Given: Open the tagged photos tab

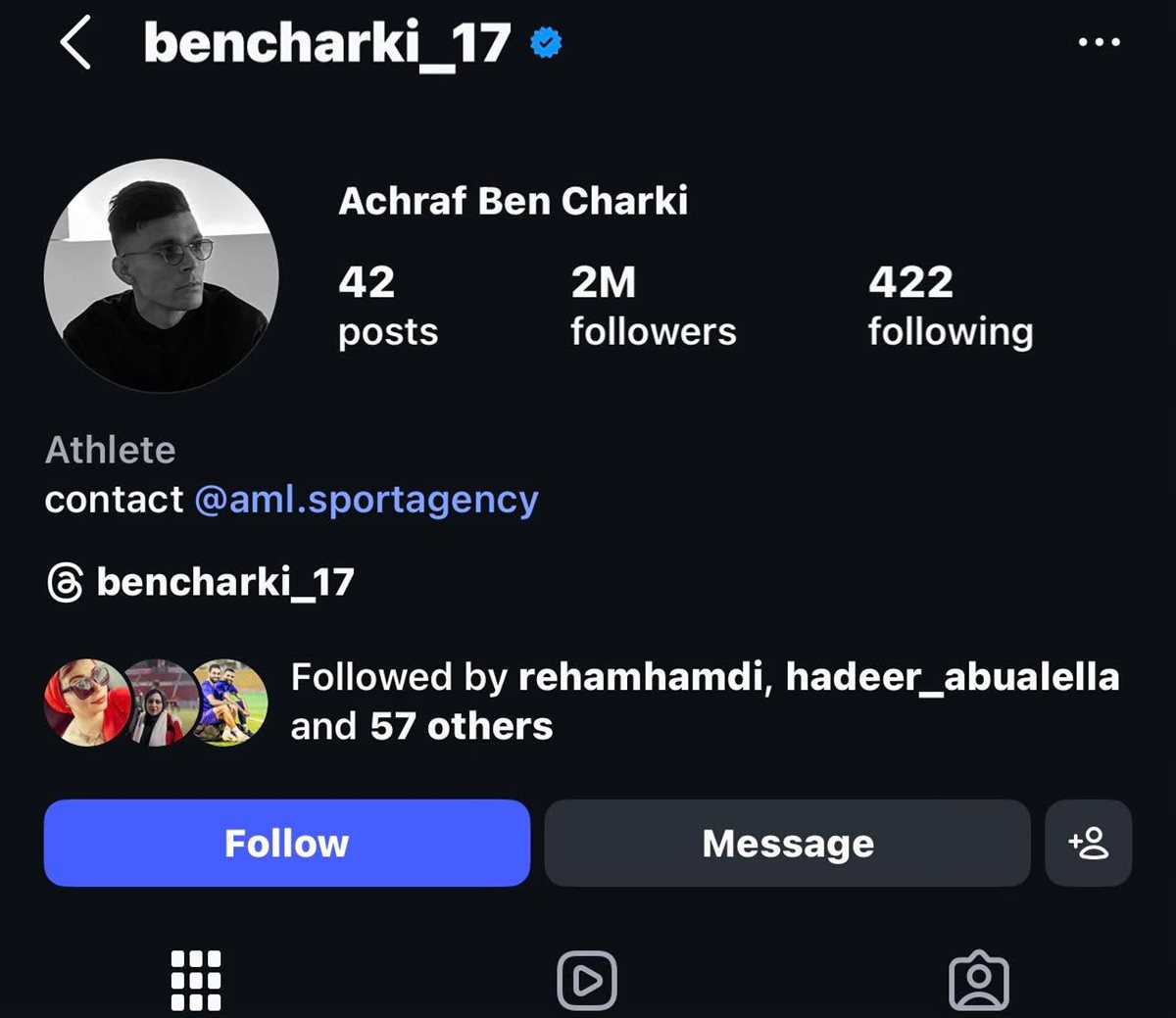Looking at the screenshot, I should [x=978, y=981].
